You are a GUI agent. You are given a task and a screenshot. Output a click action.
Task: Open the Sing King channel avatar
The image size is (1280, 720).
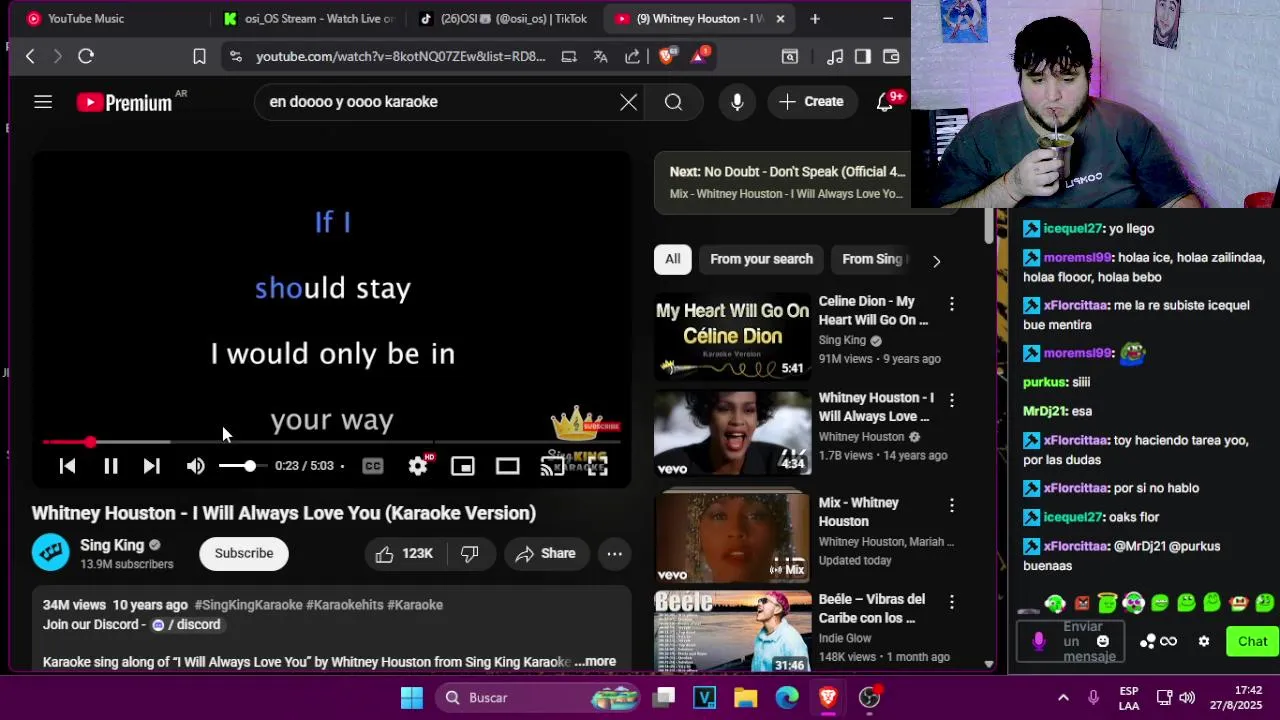click(x=50, y=552)
